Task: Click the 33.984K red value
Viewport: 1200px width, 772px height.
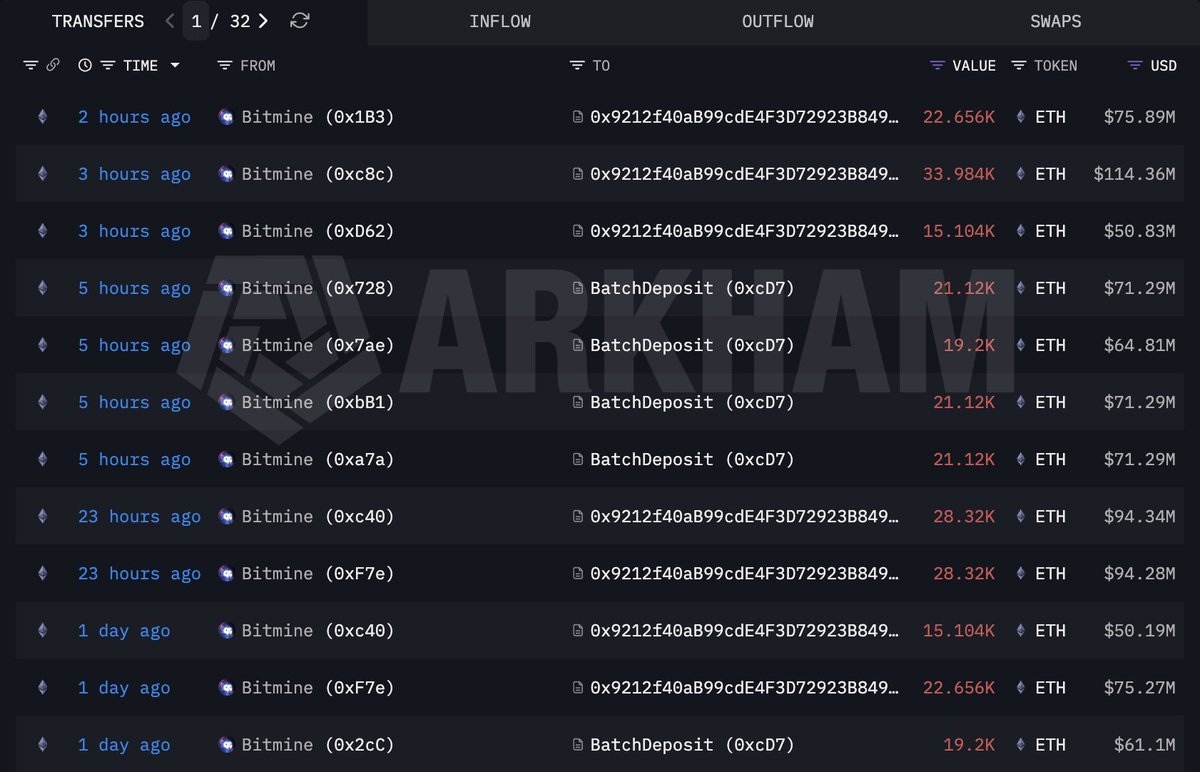Action: click(958, 174)
